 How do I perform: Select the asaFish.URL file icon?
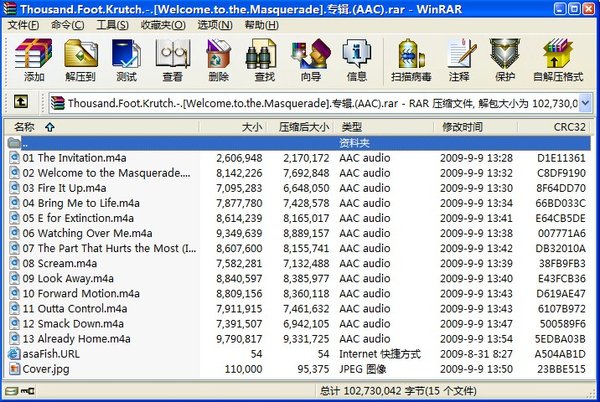pos(14,354)
